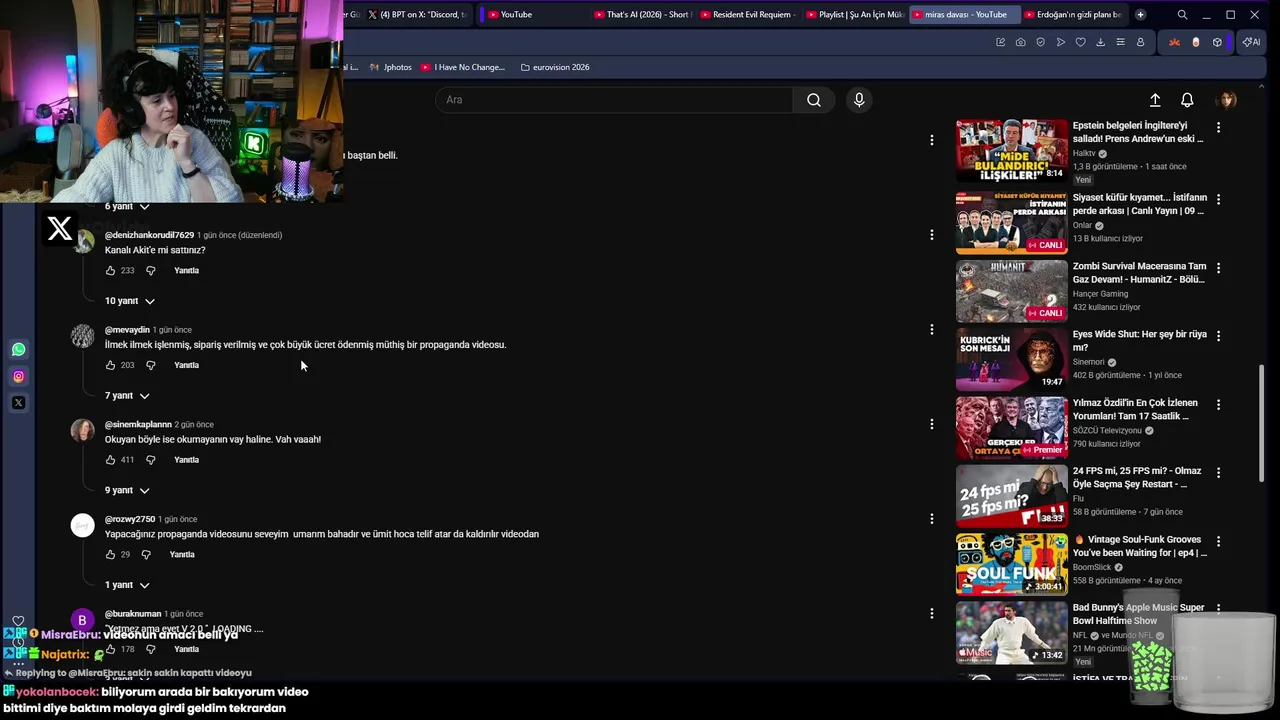Click the upload arrow icon
The height and width of the screenshot is (720, 1280).
click(1155, 100)
